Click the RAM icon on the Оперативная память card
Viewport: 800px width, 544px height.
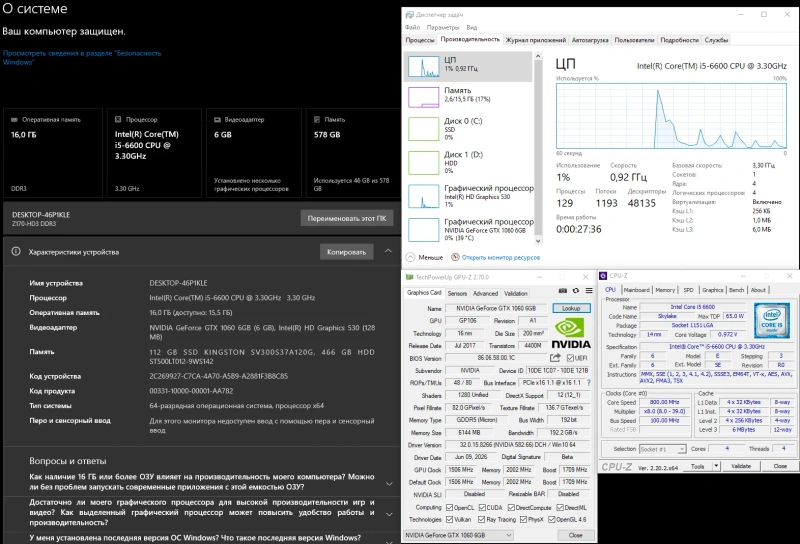[14, 119]
